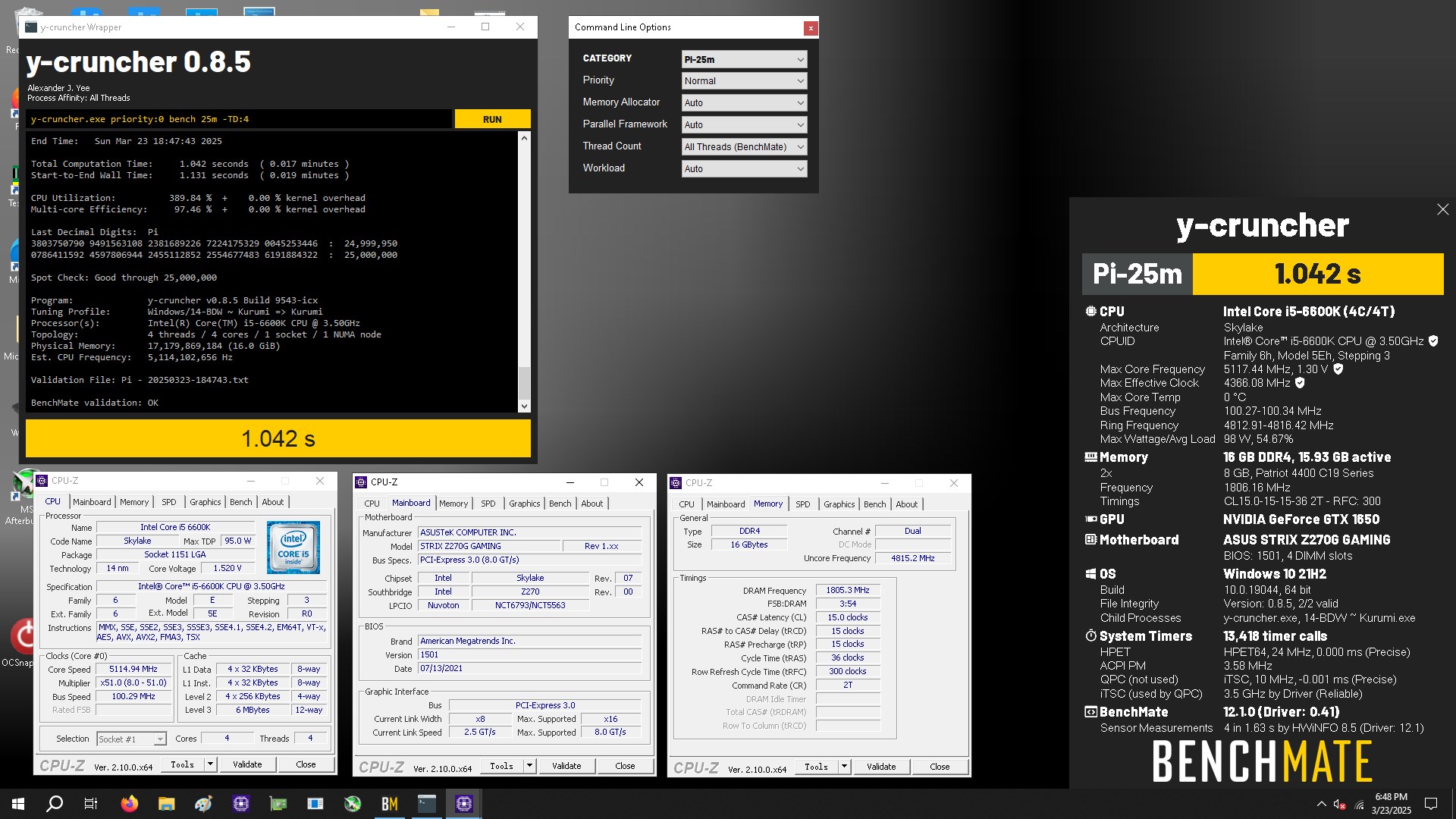Click the verified shield next to Max Effective Clock
1456x819 pixels.
click(1300, 383)
